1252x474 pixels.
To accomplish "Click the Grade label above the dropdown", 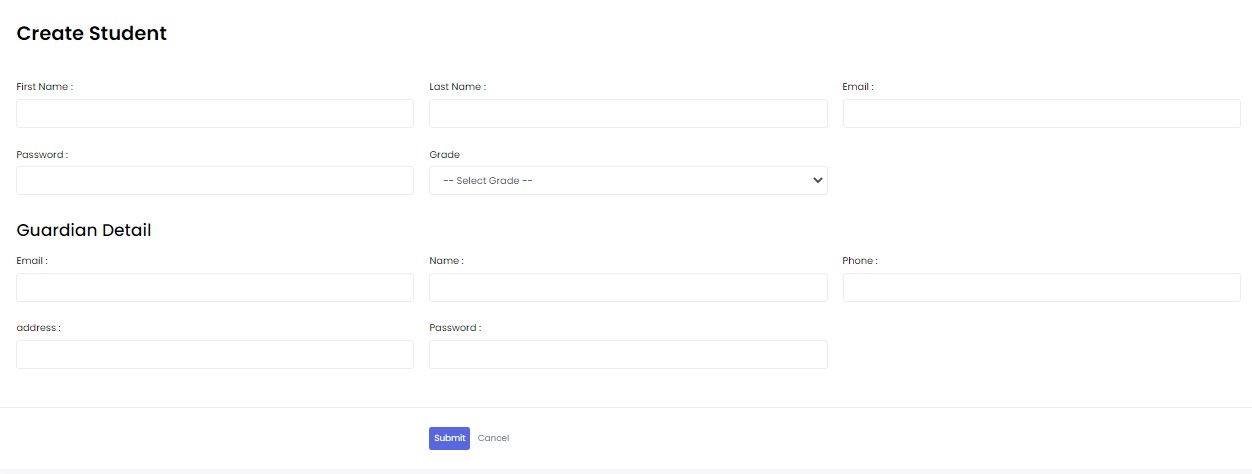I will pos(444,155).
